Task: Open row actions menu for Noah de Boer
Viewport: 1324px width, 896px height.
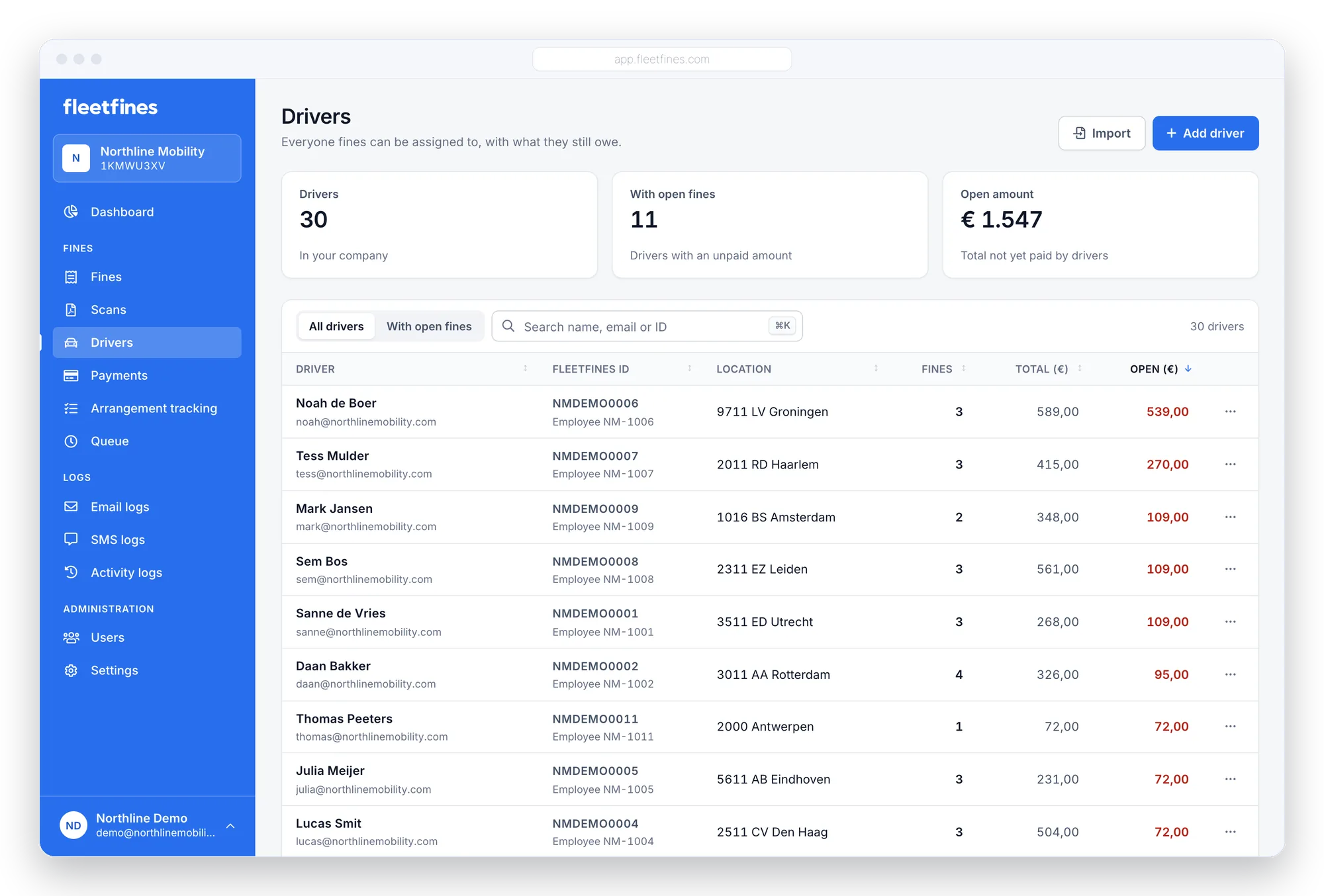Action: 1231,412
